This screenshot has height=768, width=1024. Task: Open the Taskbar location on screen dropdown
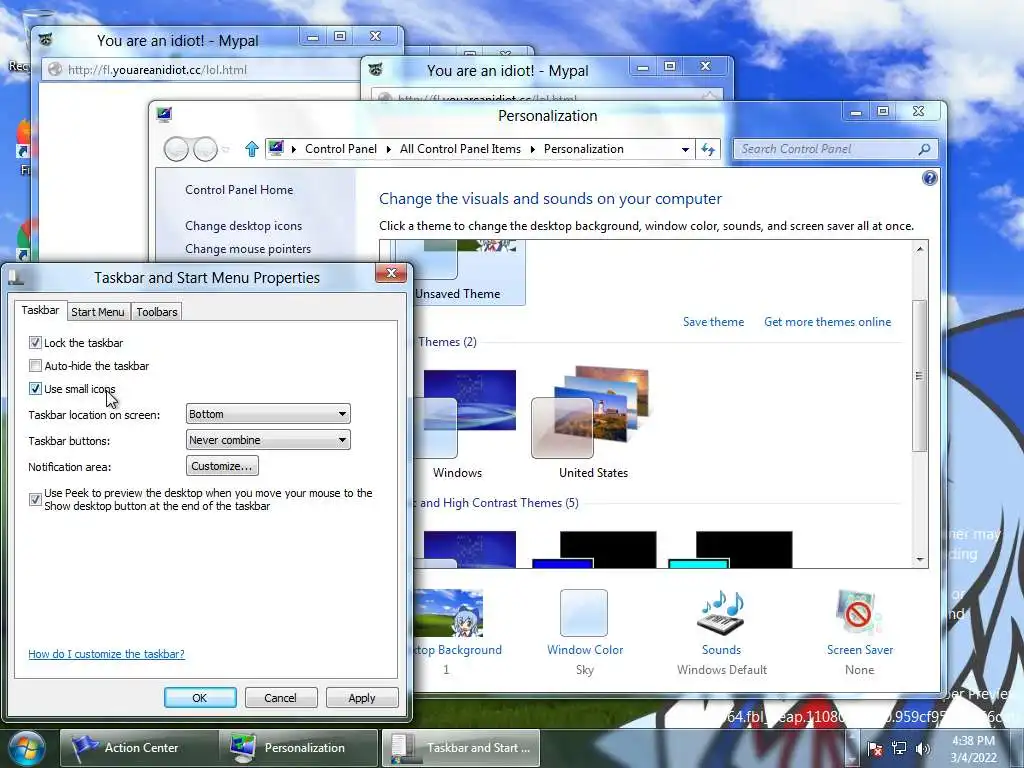[x=268, y=414]
